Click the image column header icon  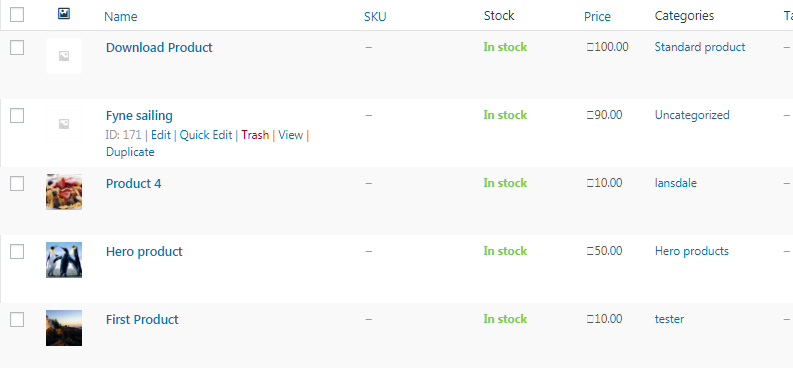[64, 14]
